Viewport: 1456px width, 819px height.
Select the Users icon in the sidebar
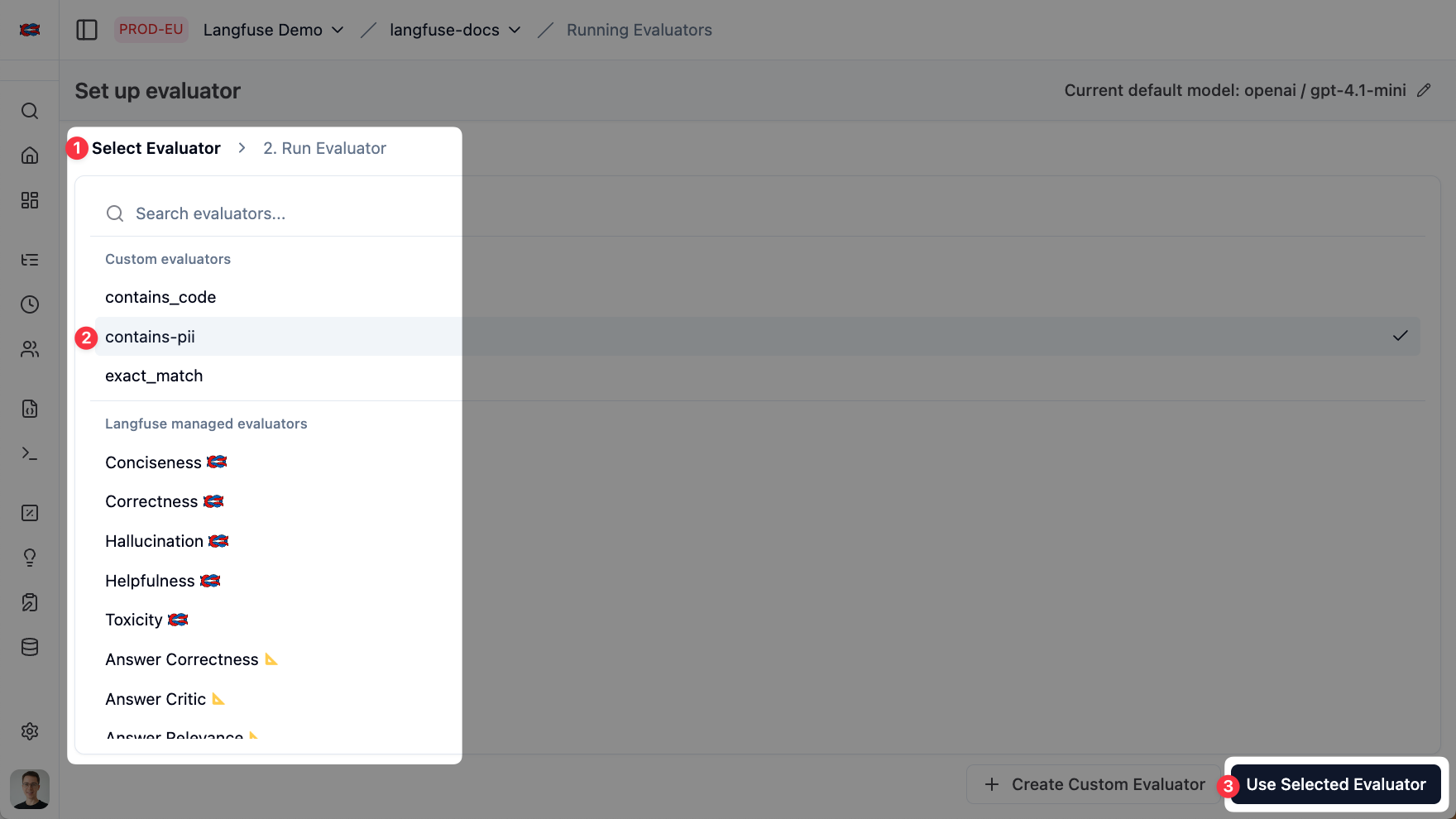pos(30,349)
